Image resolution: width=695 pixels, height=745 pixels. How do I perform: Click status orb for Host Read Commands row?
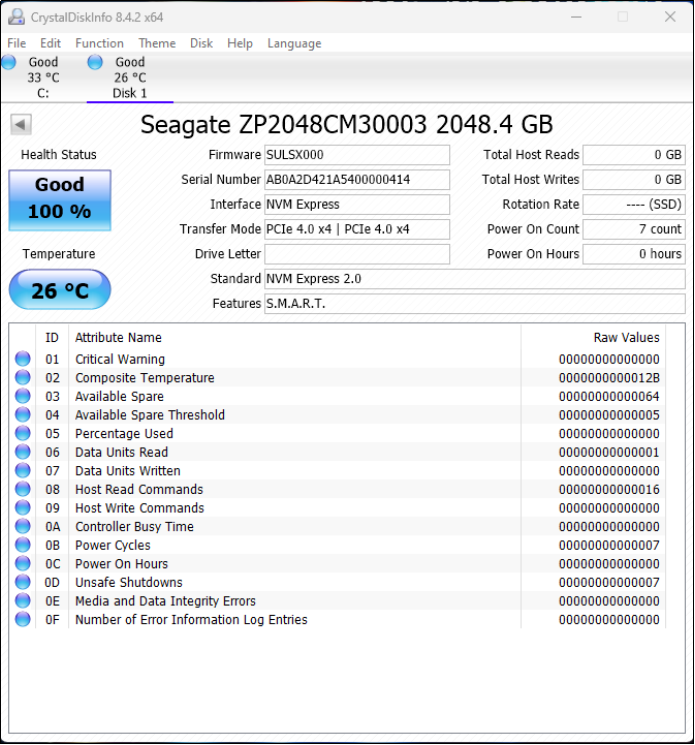pos(22,489)
